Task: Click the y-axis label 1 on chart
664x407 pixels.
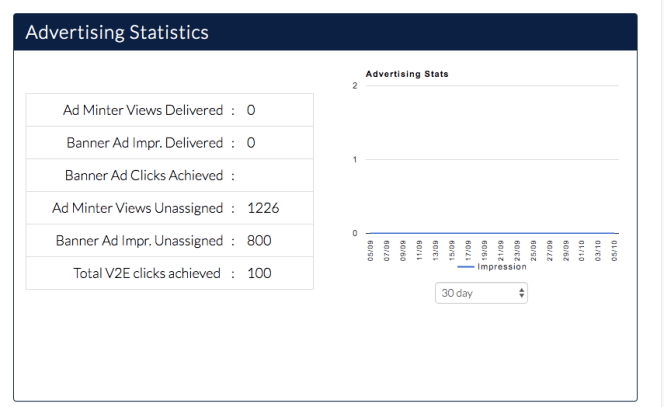Action: [x=355, y=160]
